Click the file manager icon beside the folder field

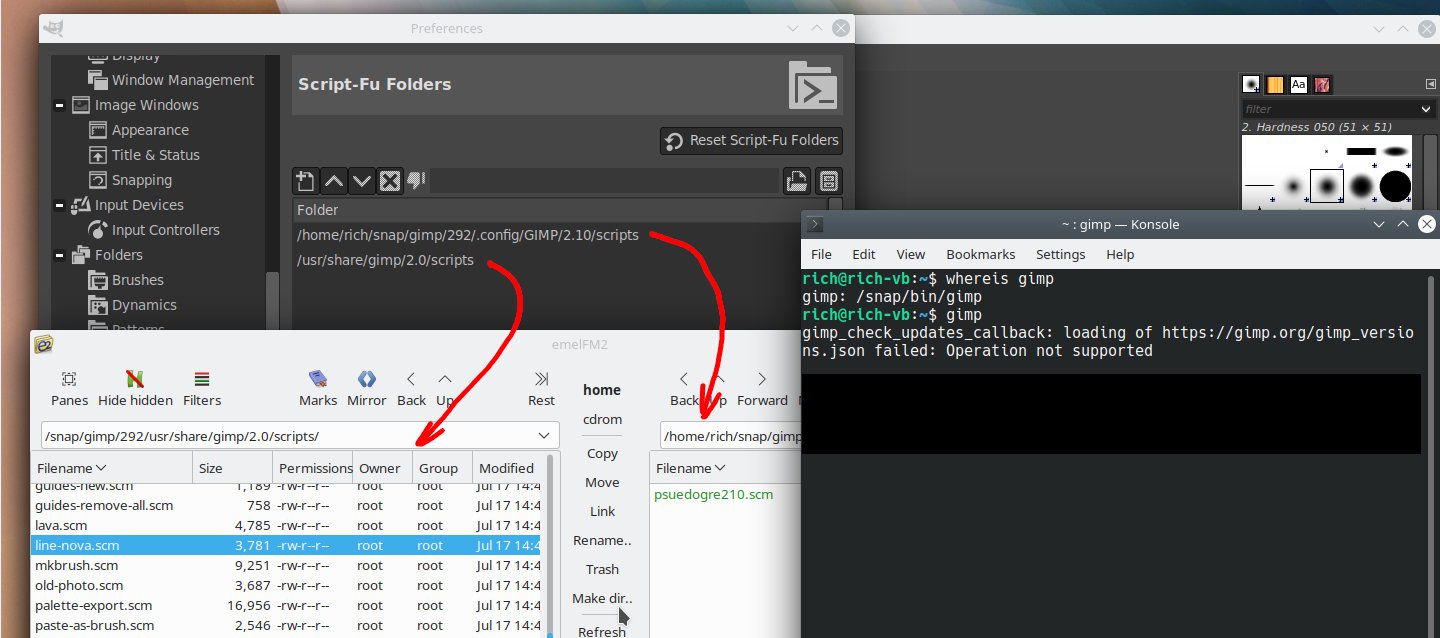[x=828, y=181]
